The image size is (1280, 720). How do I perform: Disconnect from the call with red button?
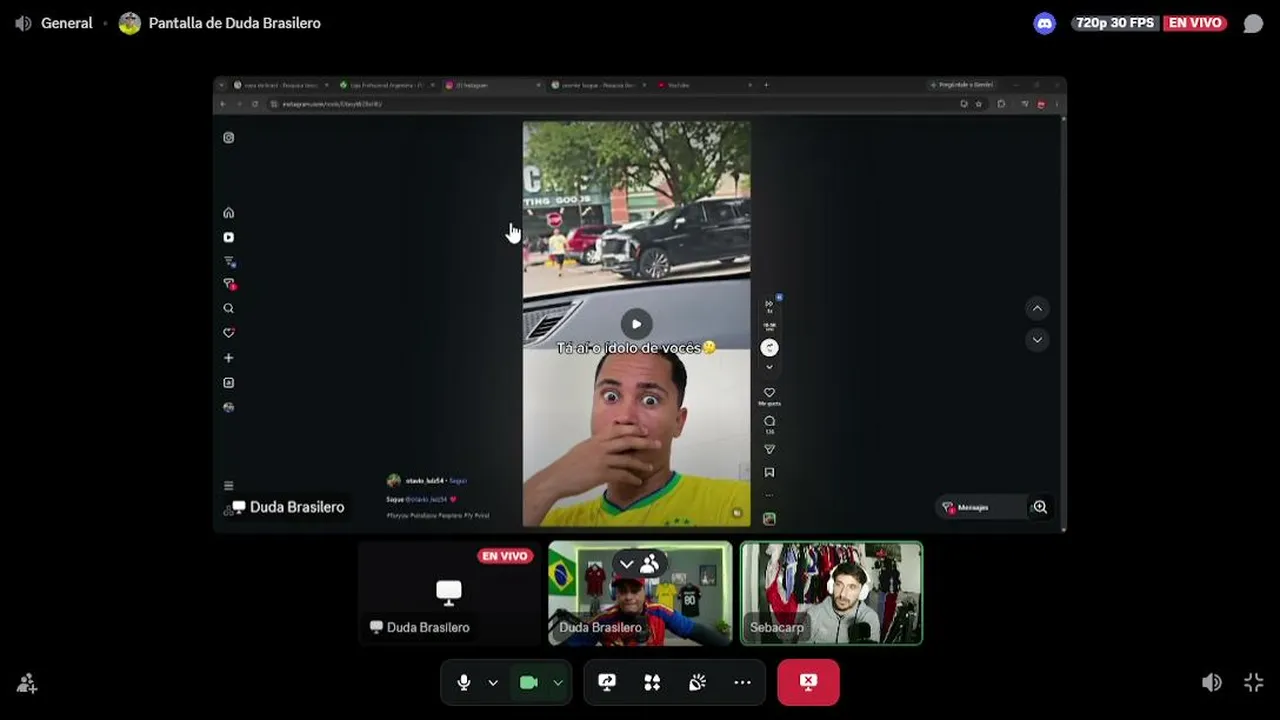pyautogui.click(x=808, y=682)
